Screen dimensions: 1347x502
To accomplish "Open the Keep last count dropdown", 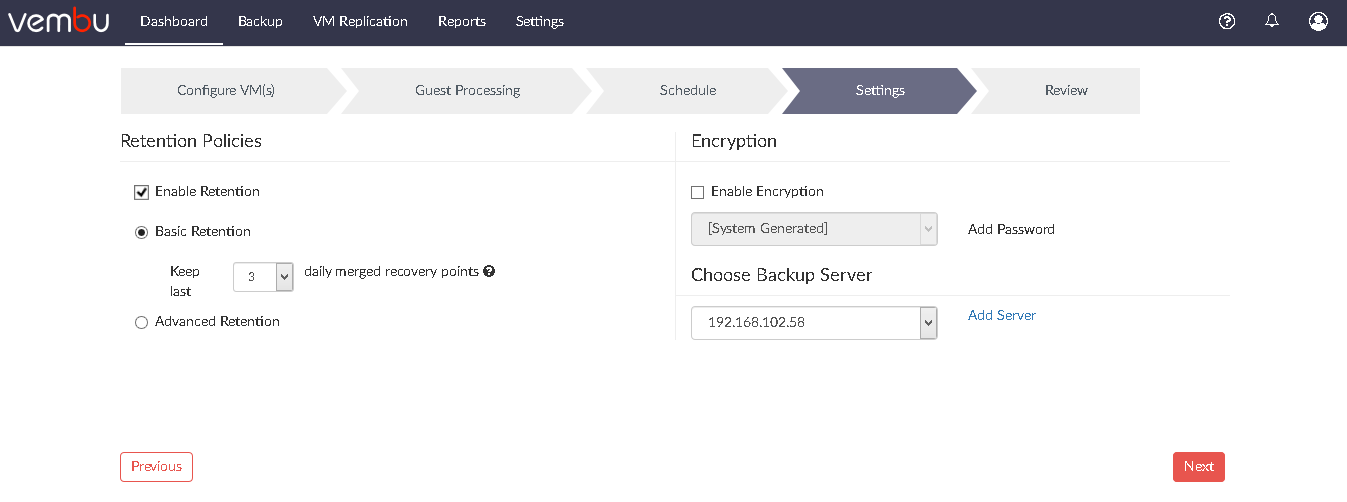I will coord(263,277).
